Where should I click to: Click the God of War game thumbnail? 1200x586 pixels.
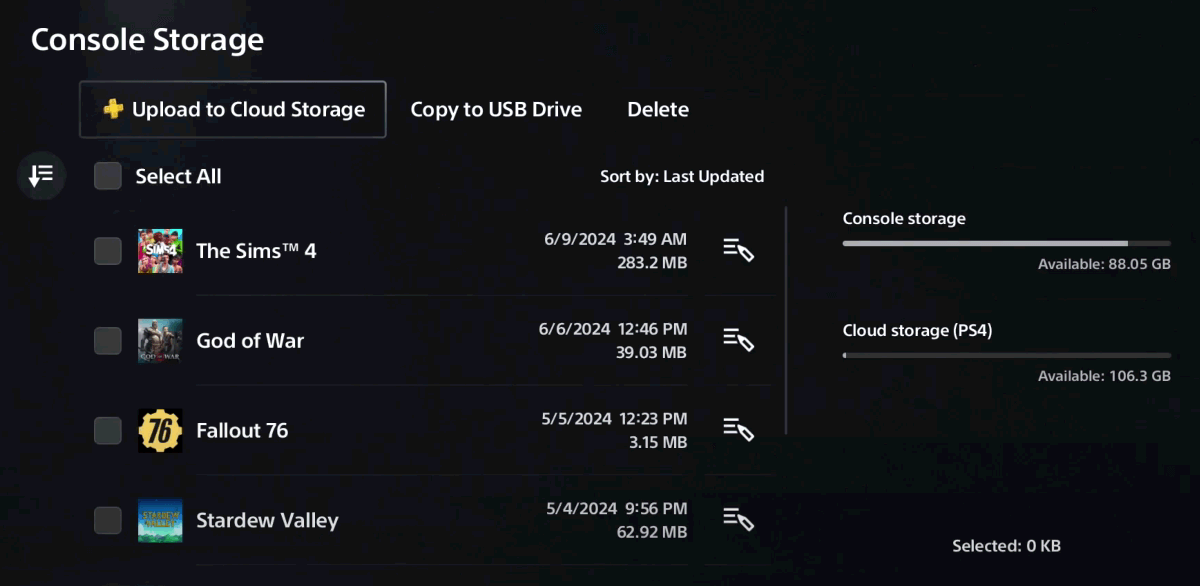click(x=160, y=341)
